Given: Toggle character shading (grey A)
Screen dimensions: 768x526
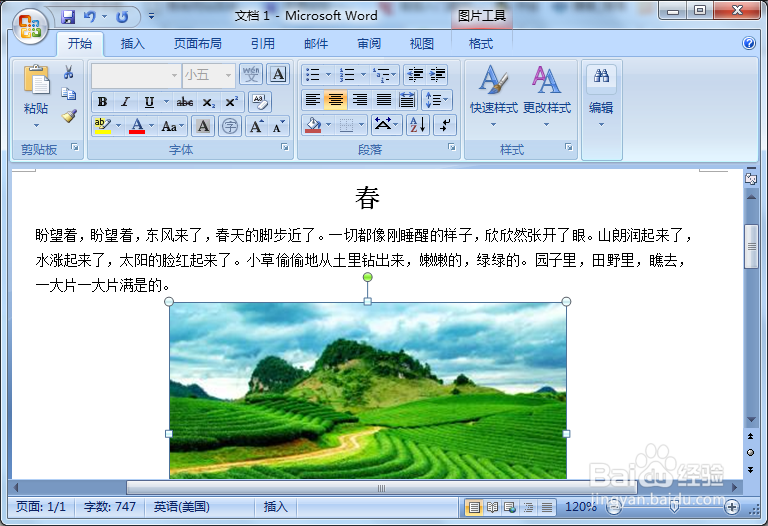Looking at the screenshot, I should 203,126.
